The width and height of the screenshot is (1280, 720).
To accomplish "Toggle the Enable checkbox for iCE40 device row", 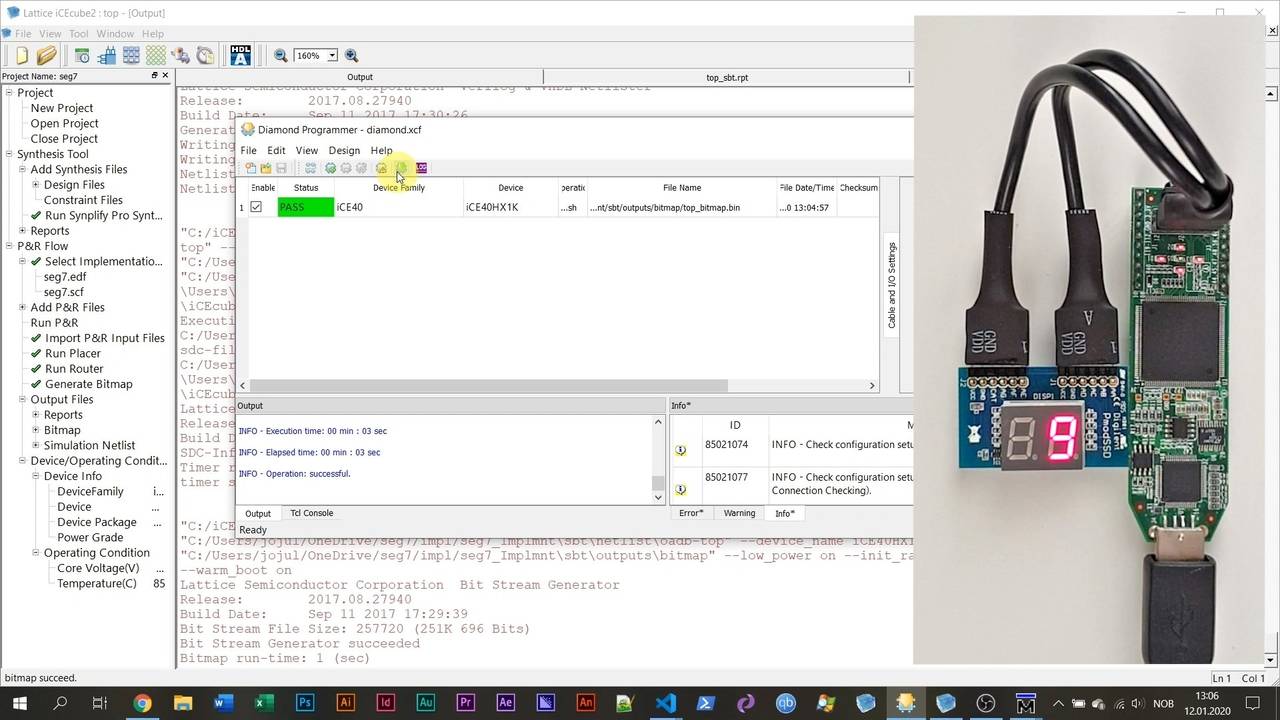I will [256, 207].
